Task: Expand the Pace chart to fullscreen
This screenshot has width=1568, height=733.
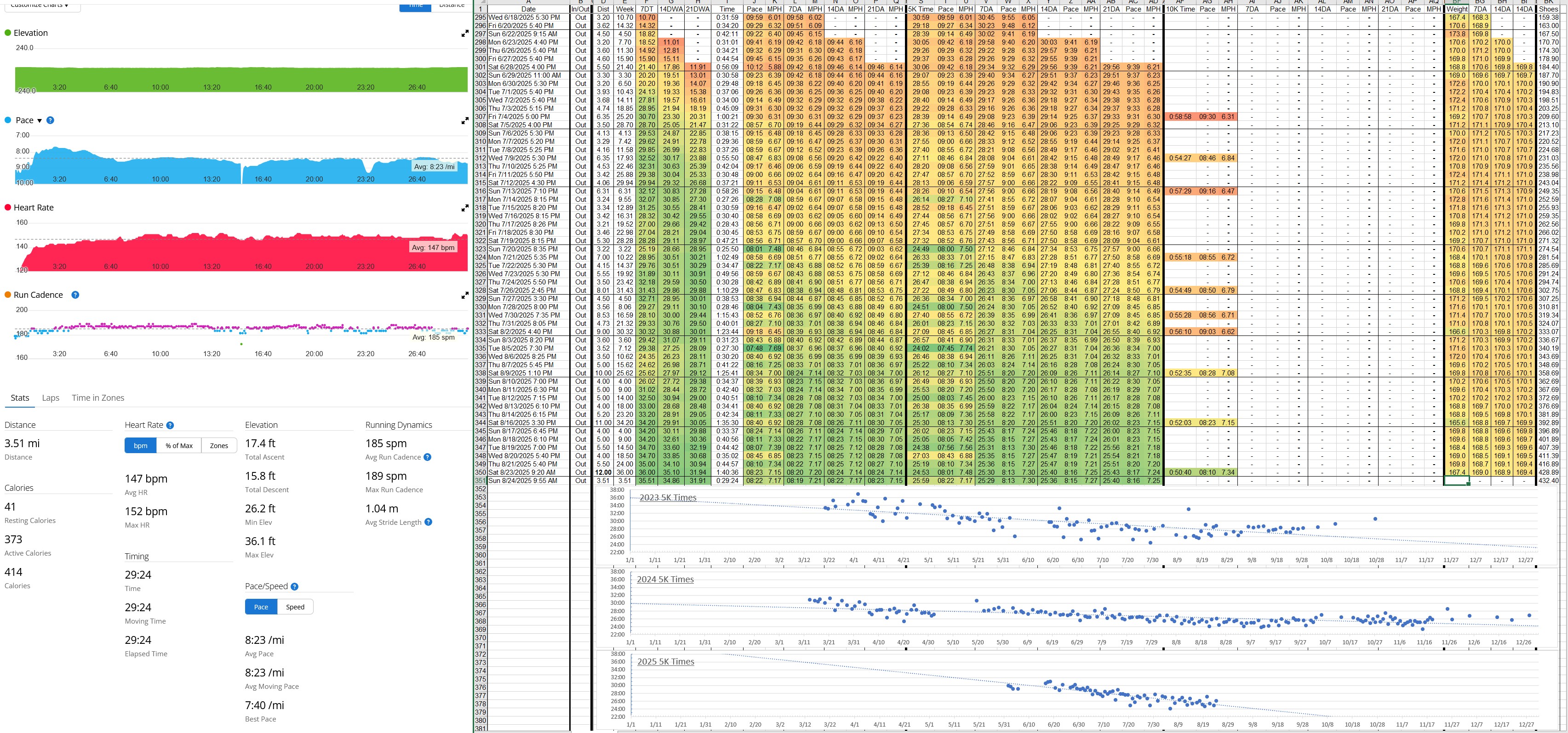Action: click(465, 121)
